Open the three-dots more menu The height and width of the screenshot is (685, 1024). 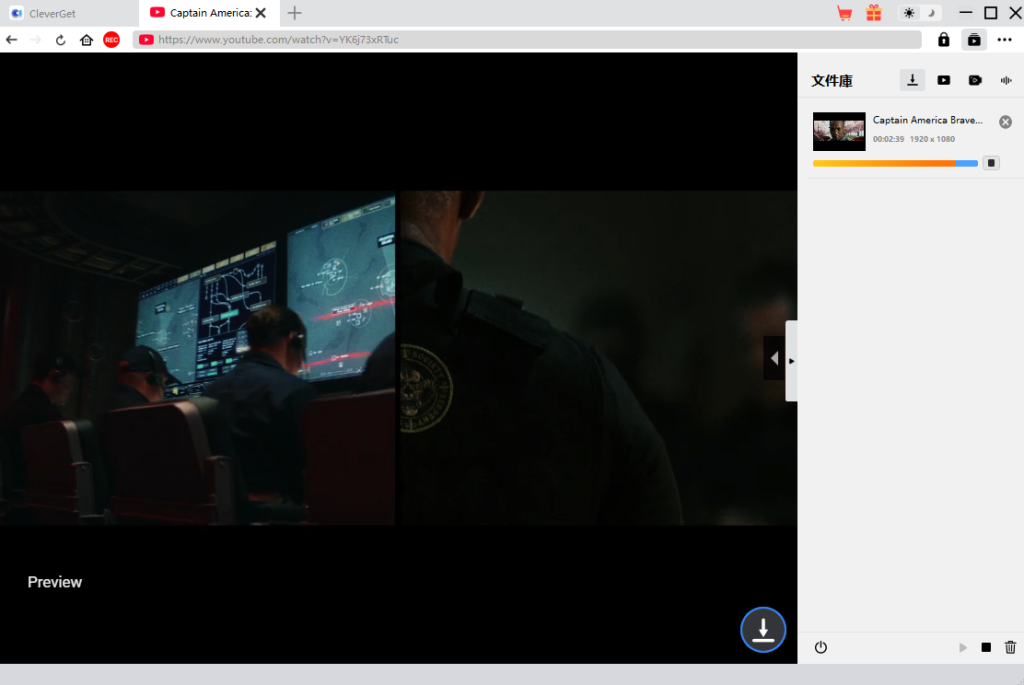(1005, 40)
